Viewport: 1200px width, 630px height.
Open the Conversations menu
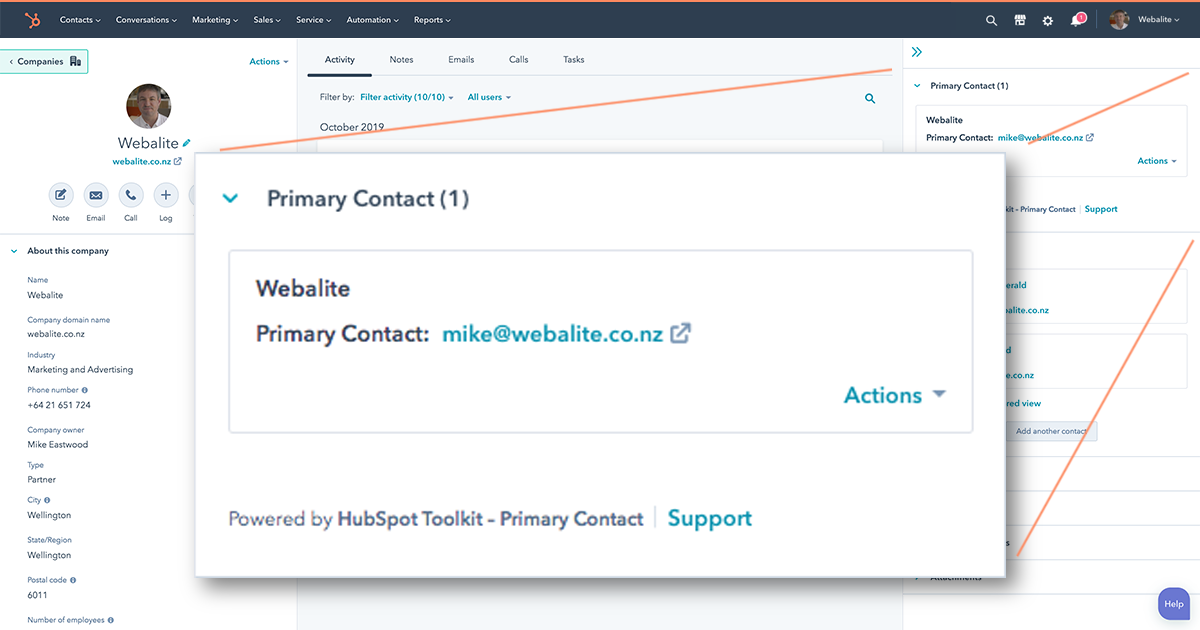[146, 20]
